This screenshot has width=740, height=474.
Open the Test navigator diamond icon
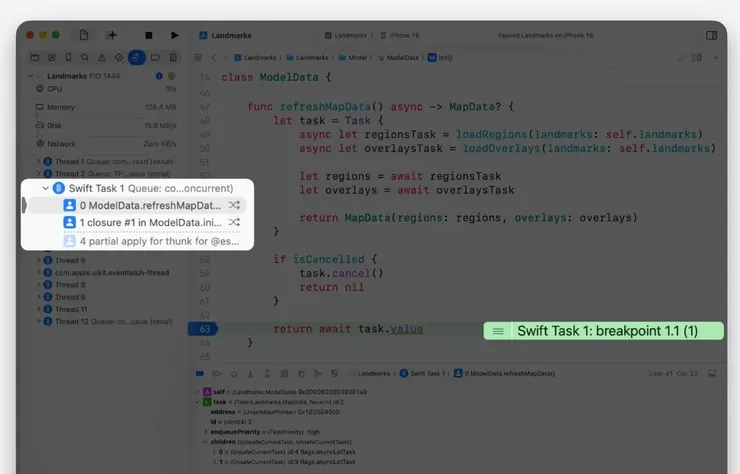tap(118, 58)
